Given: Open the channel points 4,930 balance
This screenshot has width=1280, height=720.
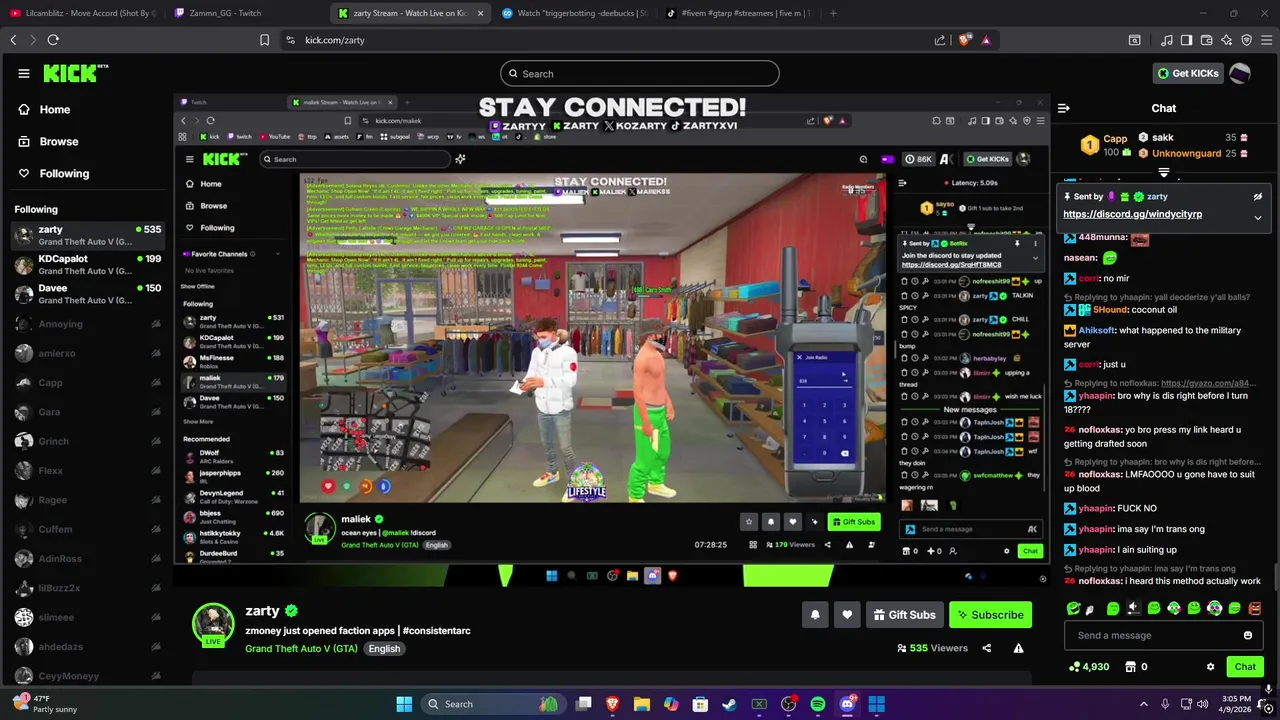Looking at the screenshot, I should [1089, 667].
